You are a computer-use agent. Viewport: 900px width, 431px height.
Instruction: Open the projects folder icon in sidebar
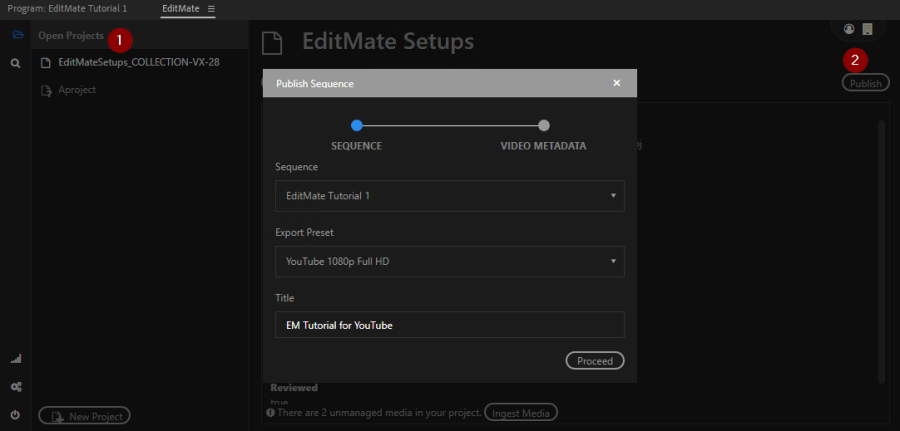pyautogui.click(x=18, y=35)
